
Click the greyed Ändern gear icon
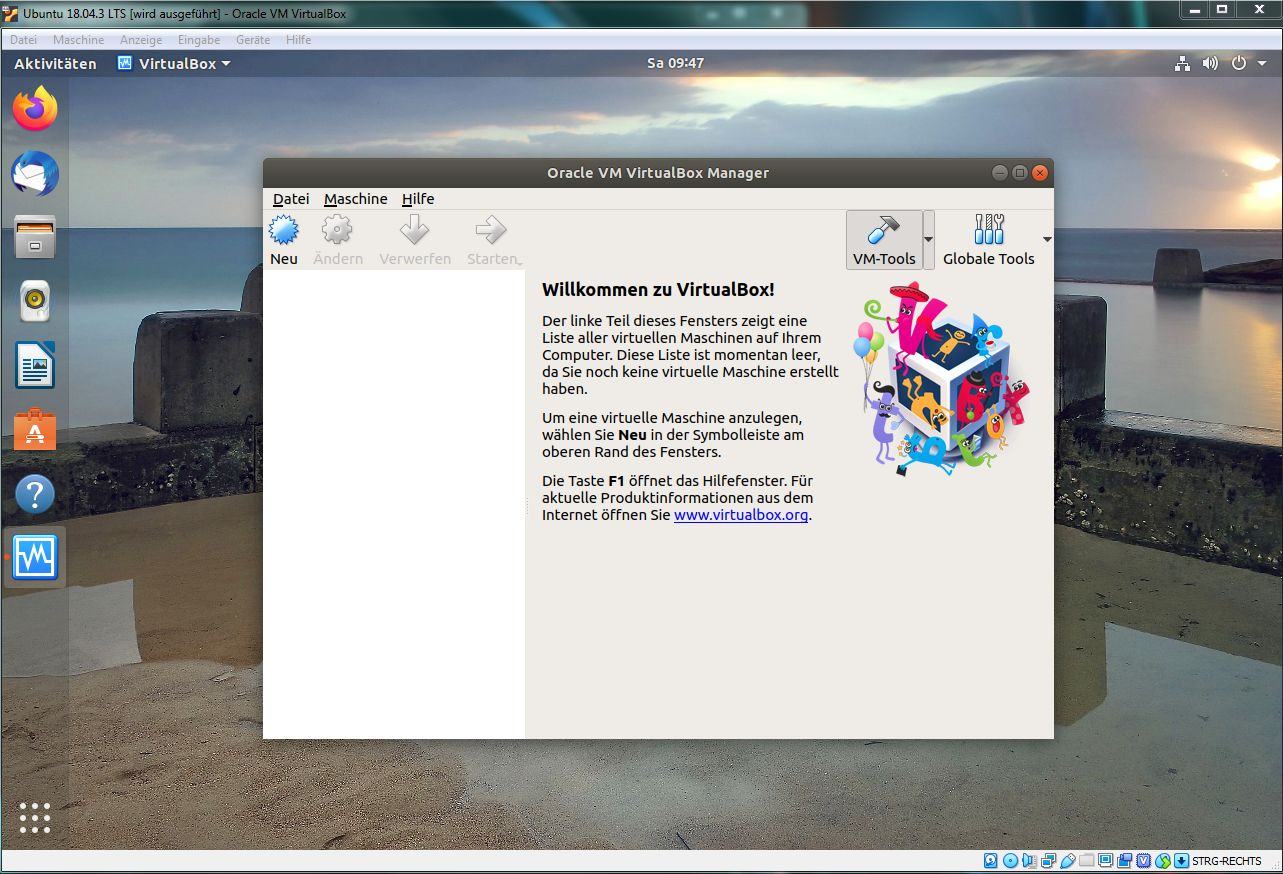[337, 231]
